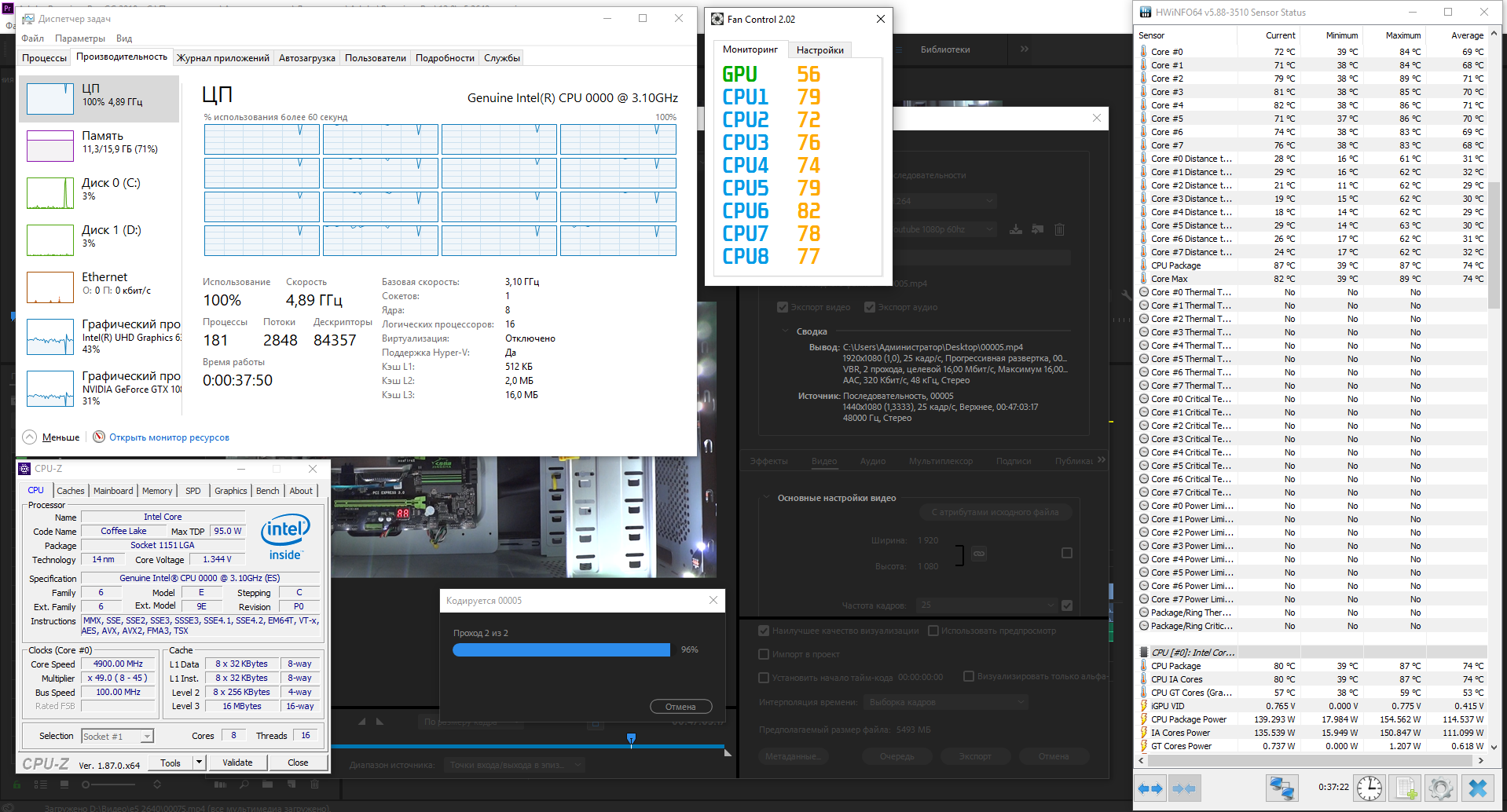
Task: Click the Открыть монитор ресурсов link
Action: click(169, 437)
